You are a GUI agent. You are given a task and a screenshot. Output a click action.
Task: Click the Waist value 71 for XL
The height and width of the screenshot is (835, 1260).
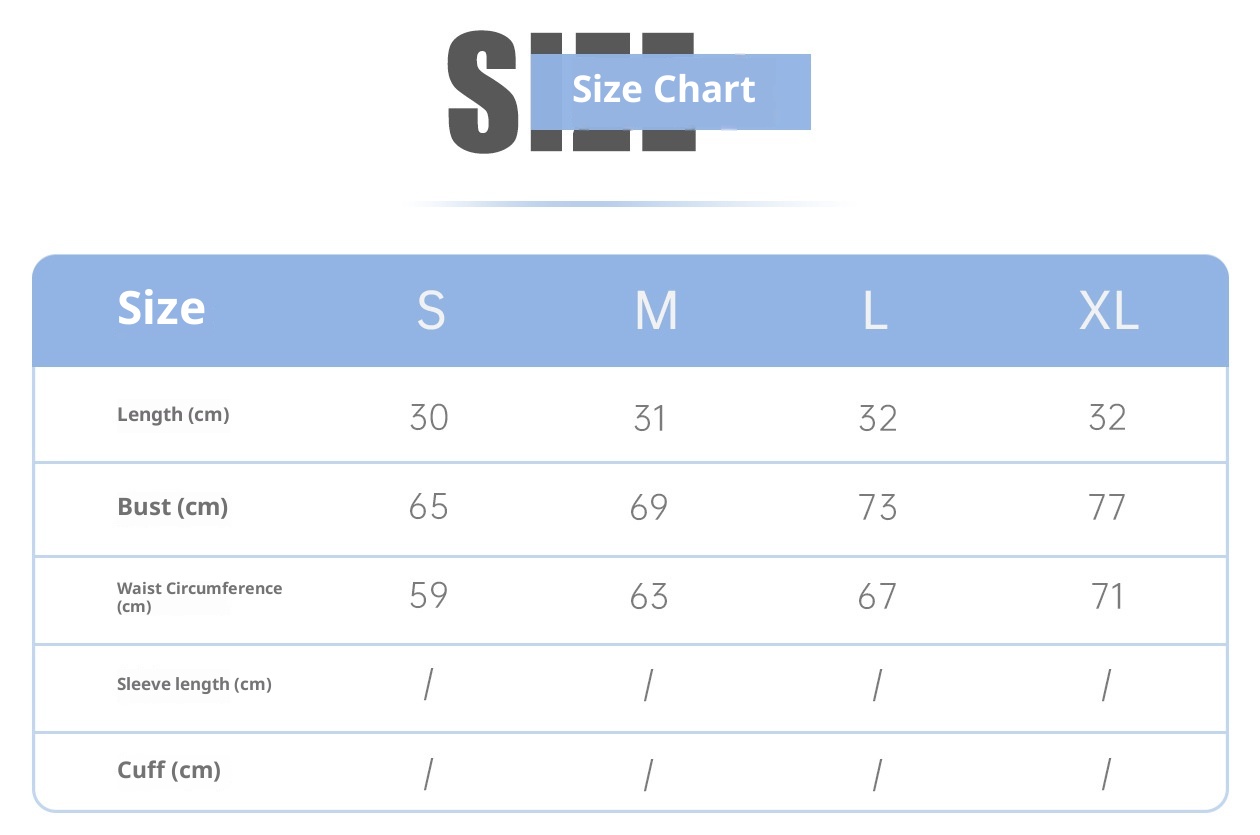coord(1107,597)
